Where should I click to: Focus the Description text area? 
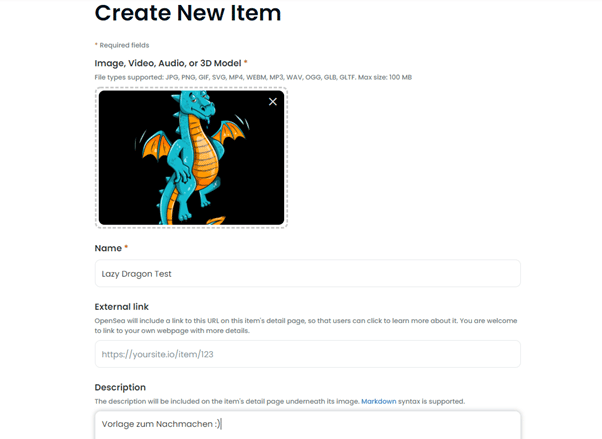308,425
